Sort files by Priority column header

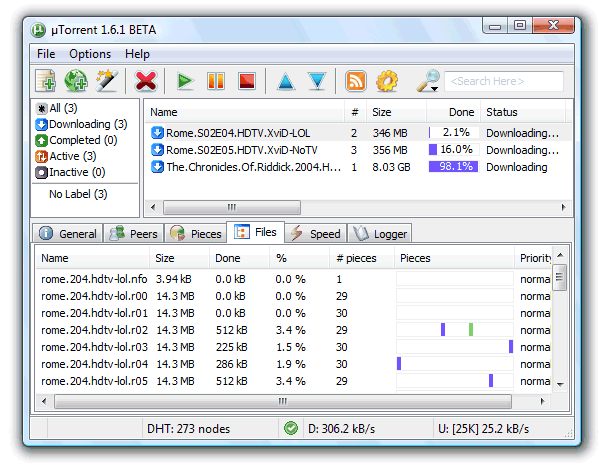[x=534, y=258]
